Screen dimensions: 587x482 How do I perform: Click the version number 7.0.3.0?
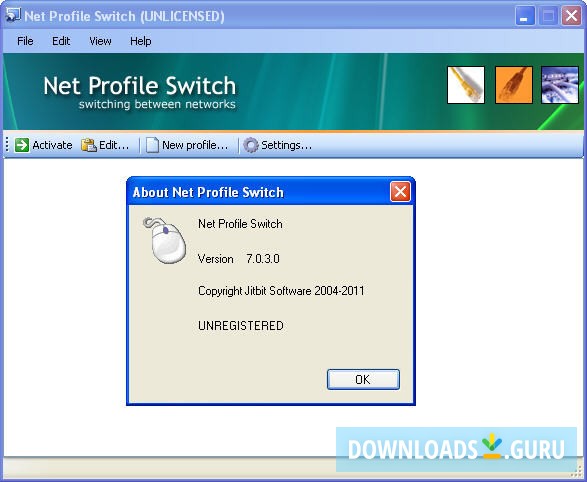[x=263, y=259]
